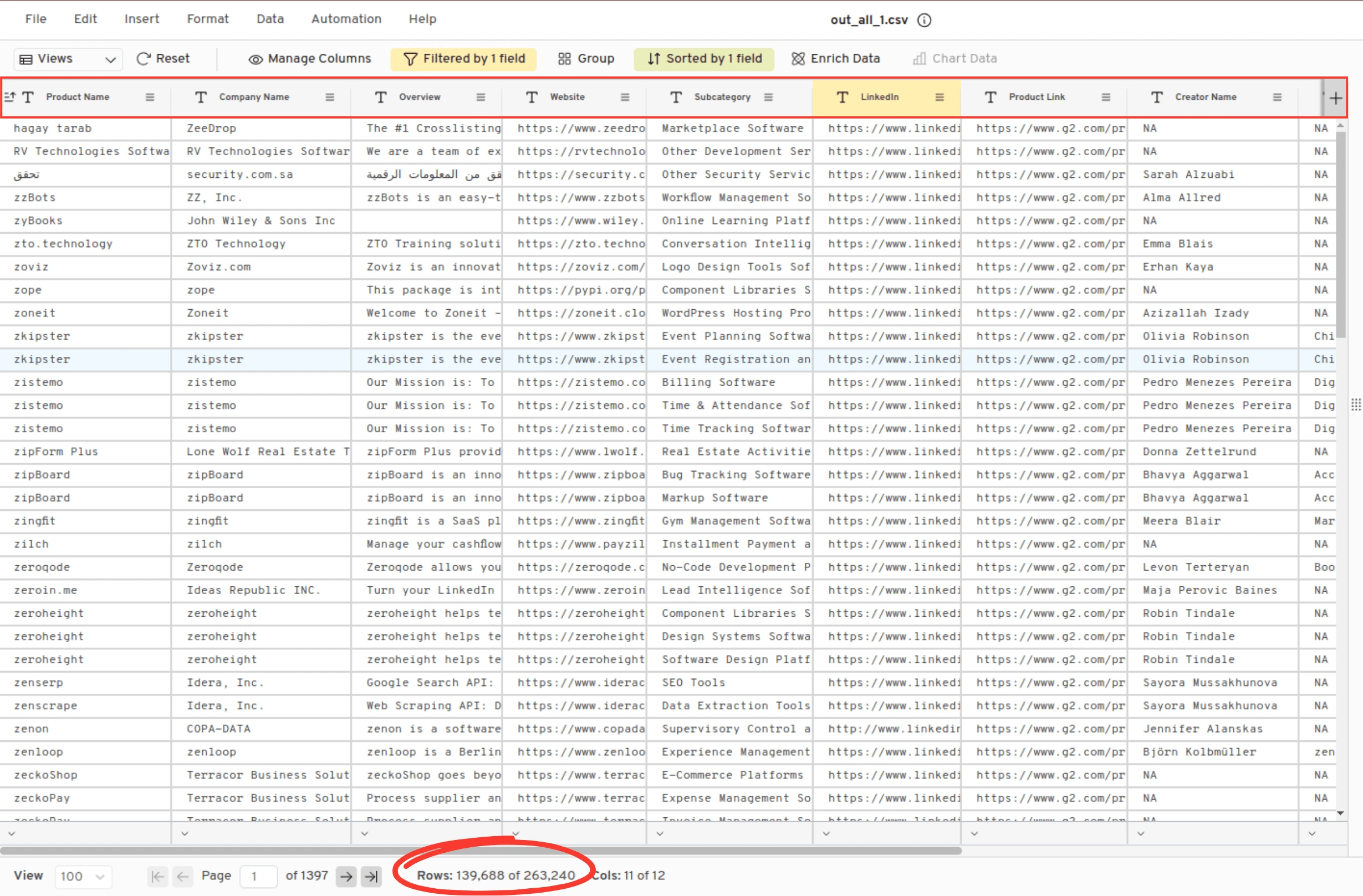
Task: Click the text type icon of Creator Name column
Action: (1156, 98)
